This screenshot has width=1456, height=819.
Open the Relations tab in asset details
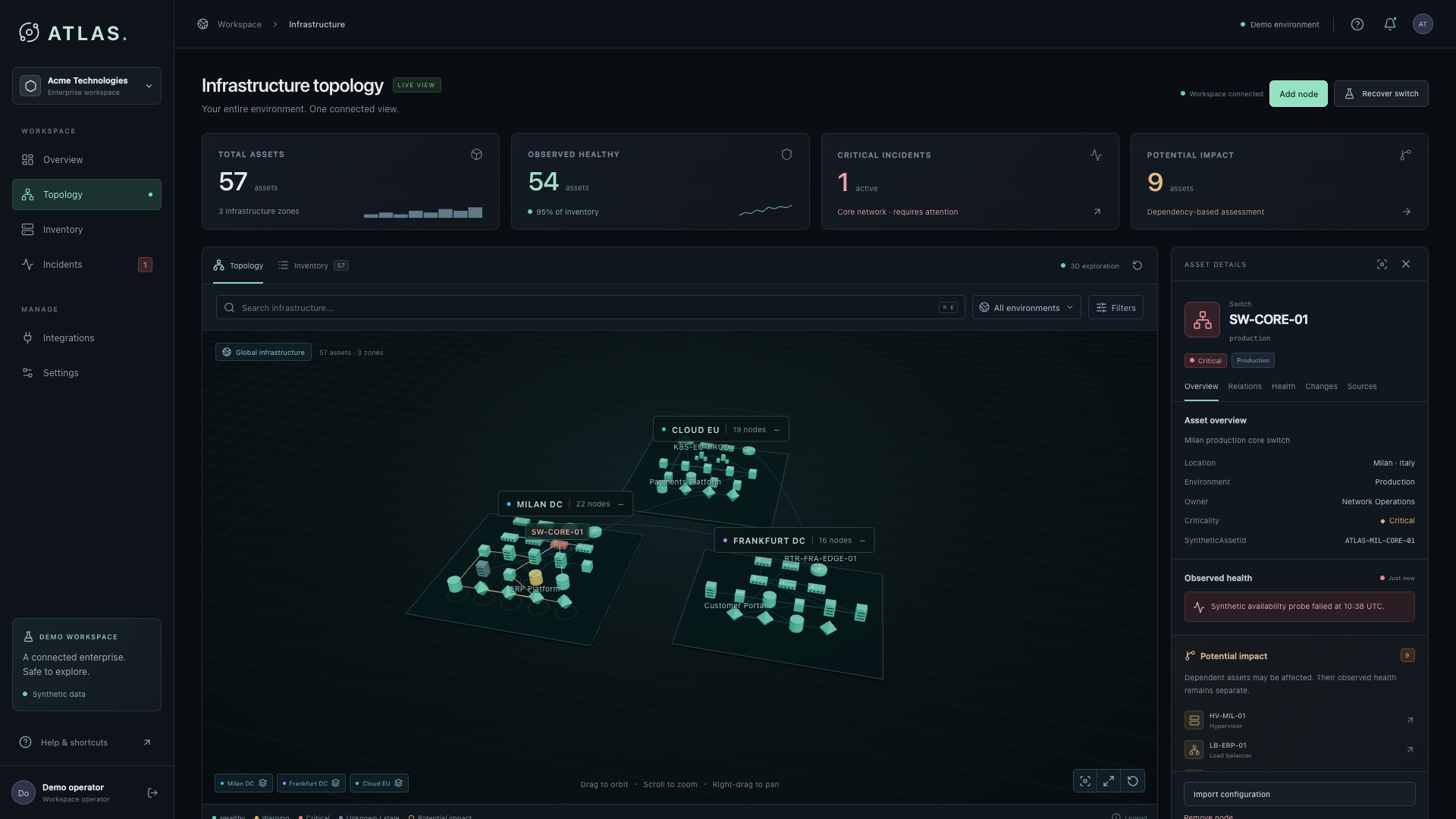pyautogui.click(x=1244, y=387)
